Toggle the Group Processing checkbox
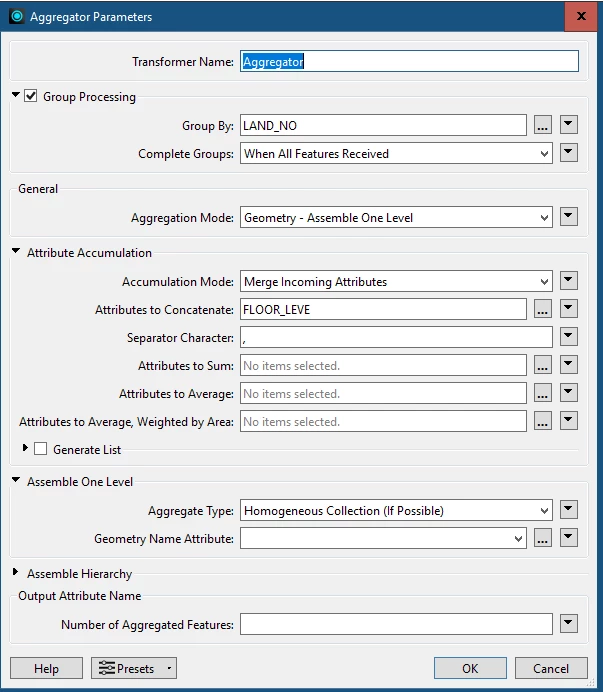The image size is (603, 692). click(30, 95)
